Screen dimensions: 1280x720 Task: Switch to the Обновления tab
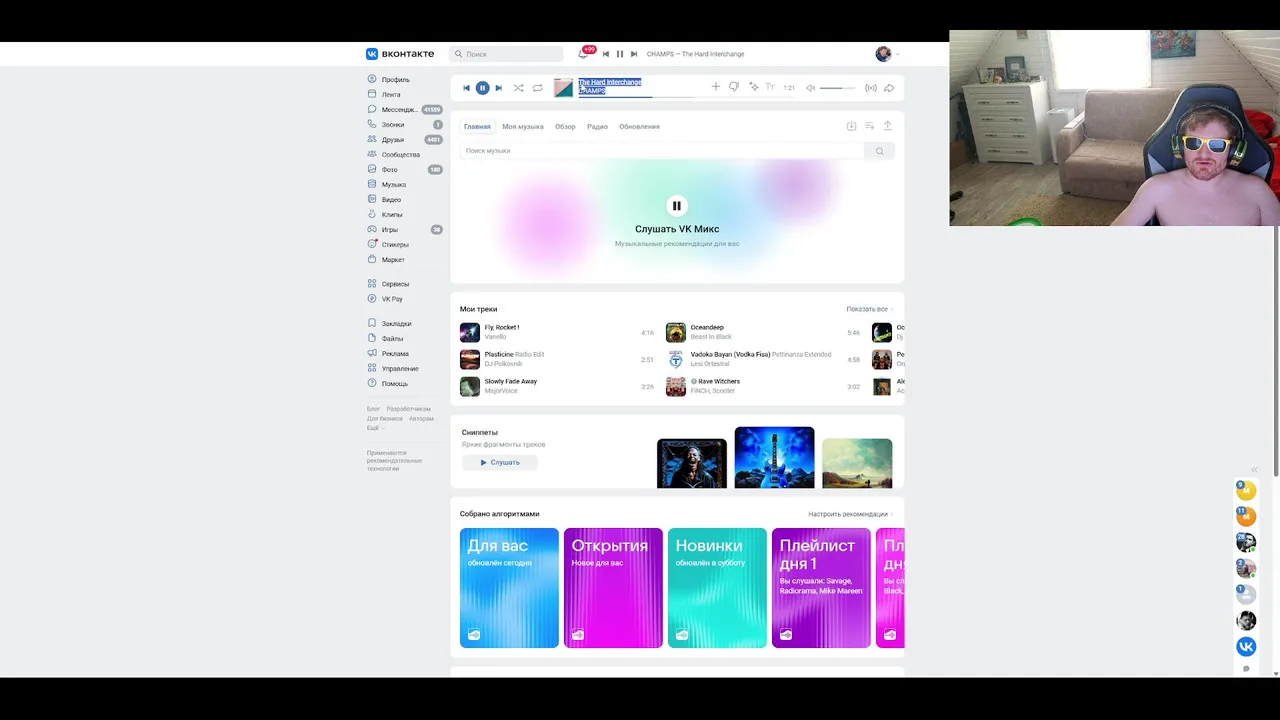[x=639, y=127]
